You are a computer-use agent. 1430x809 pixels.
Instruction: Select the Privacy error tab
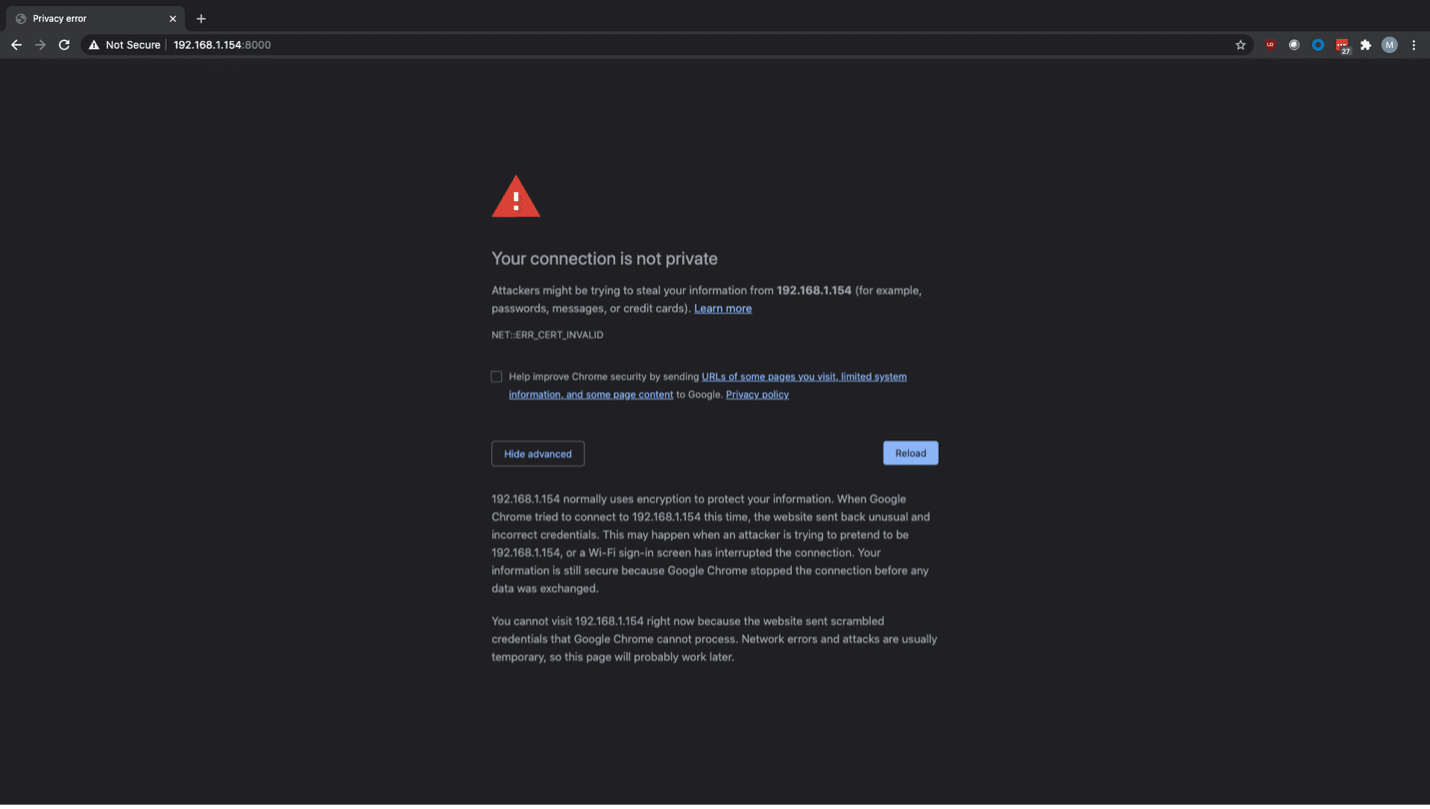pyautogui.click(x=95, y=18)
